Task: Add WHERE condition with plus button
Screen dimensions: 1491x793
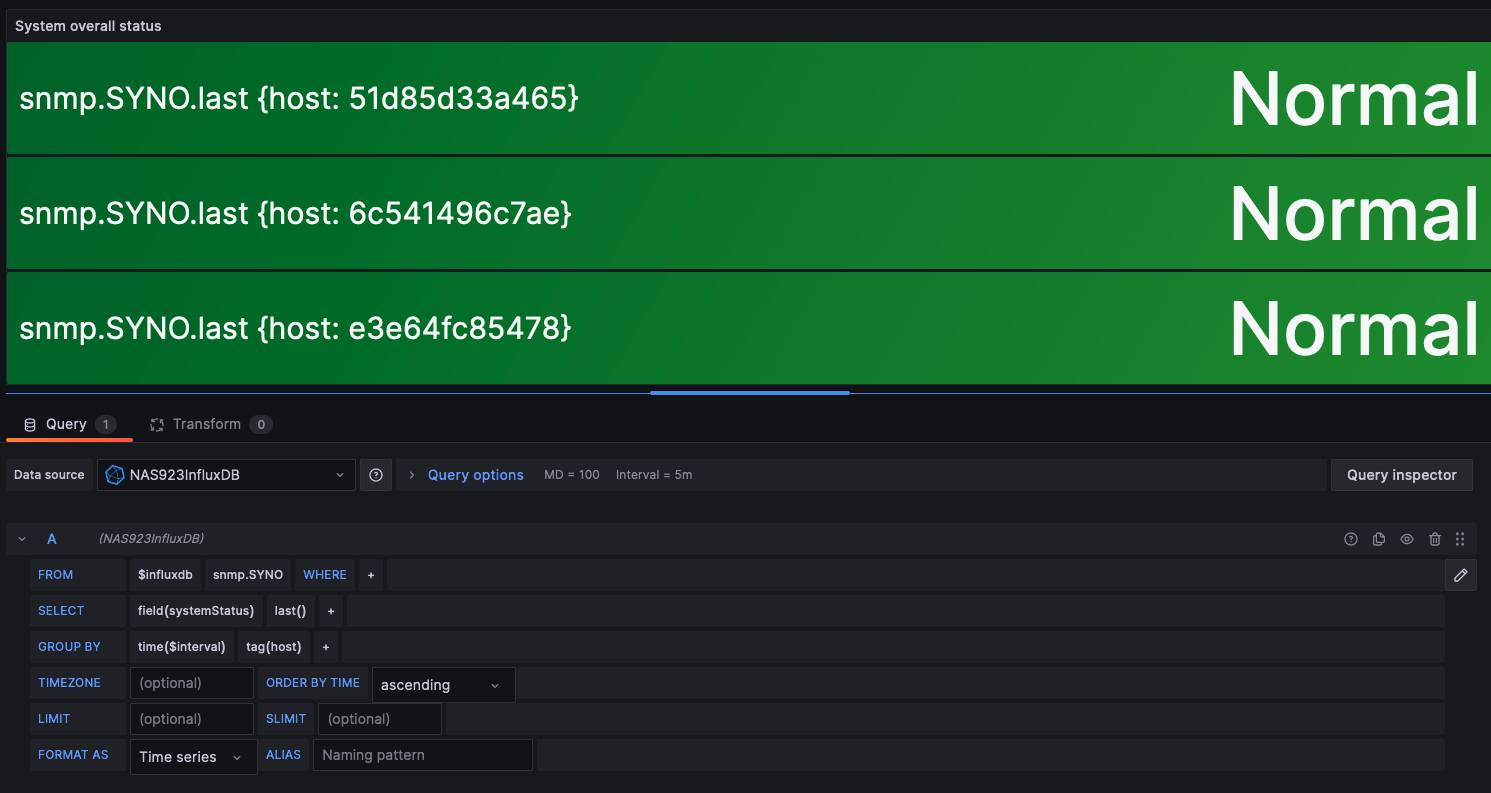Action: click(x=371, y=575)
